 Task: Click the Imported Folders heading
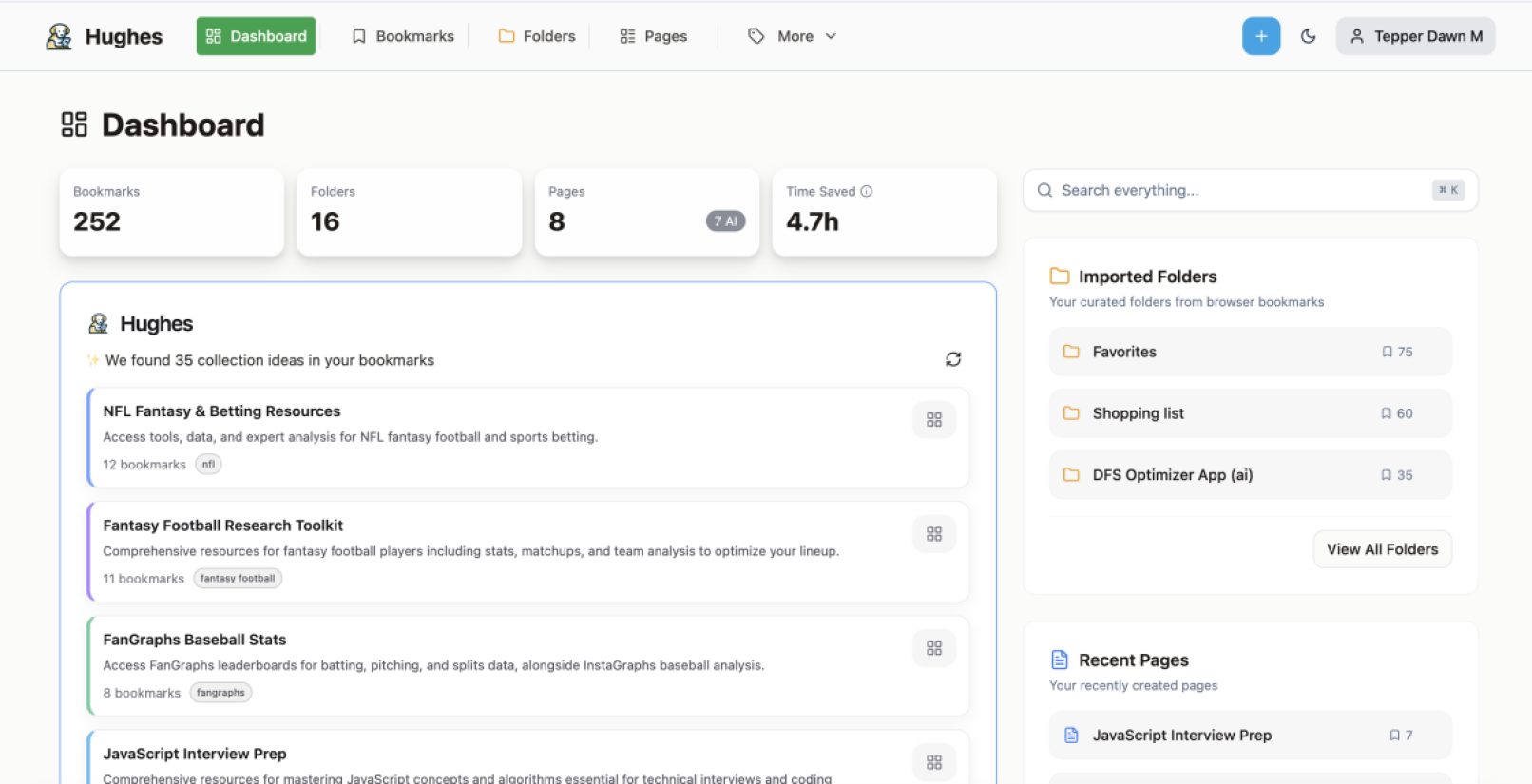(1148, 277)
